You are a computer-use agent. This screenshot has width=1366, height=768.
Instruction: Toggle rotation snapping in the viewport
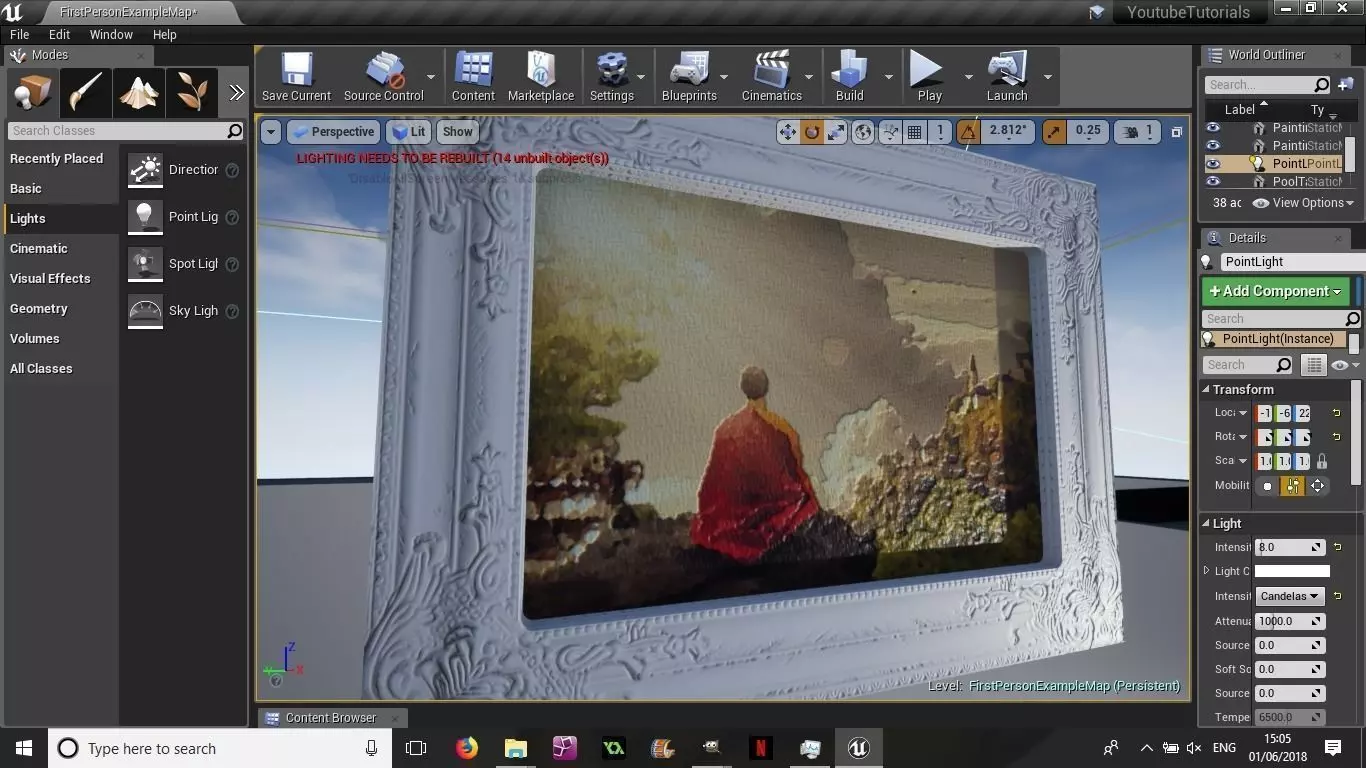968,131
